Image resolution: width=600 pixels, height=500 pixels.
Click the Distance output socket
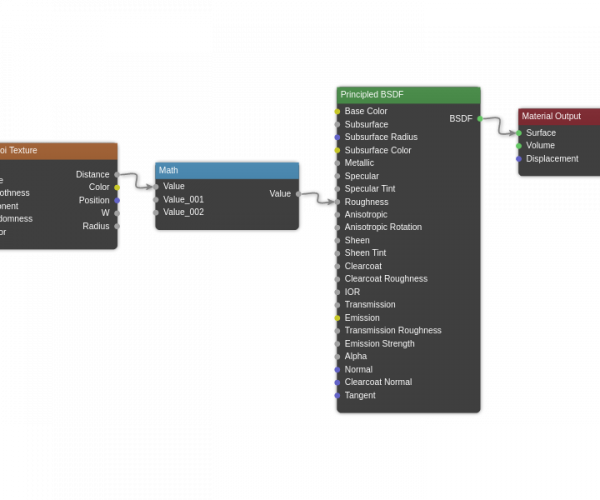tap(117, 174)
